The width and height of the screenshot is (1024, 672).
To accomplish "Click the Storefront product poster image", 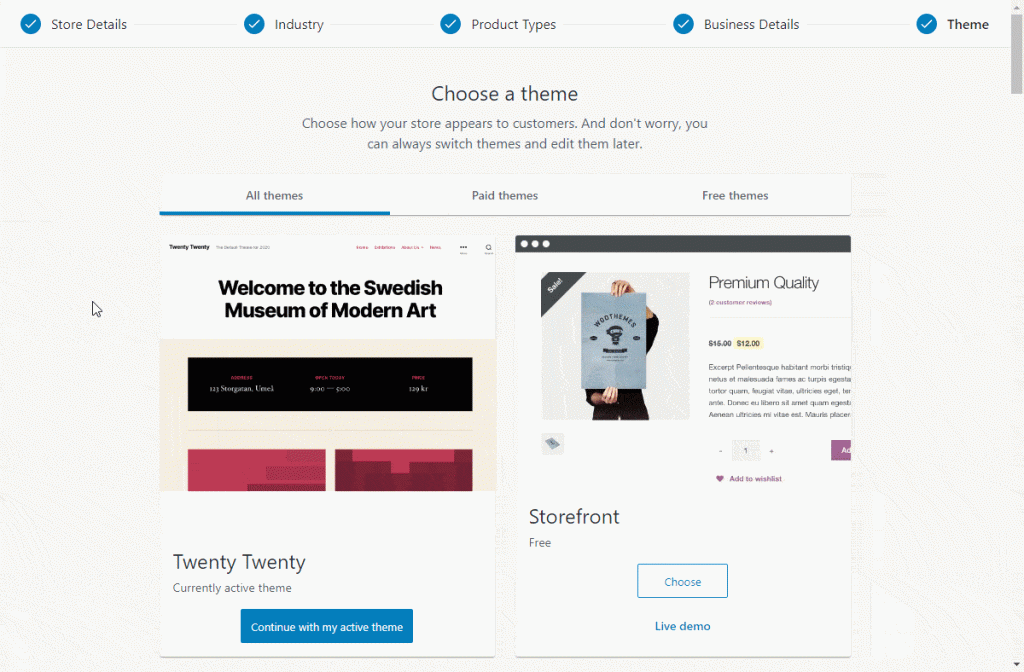I will [615, 346].
